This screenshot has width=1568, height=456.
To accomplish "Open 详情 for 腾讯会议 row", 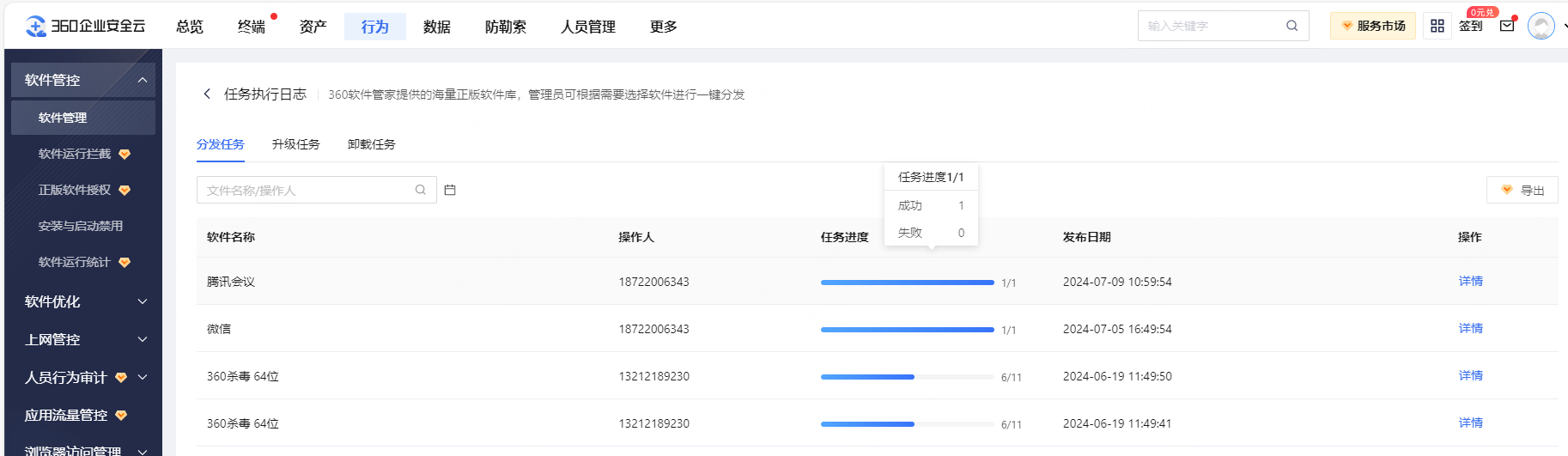I will pyautogui.click(x=1471, y=281).
